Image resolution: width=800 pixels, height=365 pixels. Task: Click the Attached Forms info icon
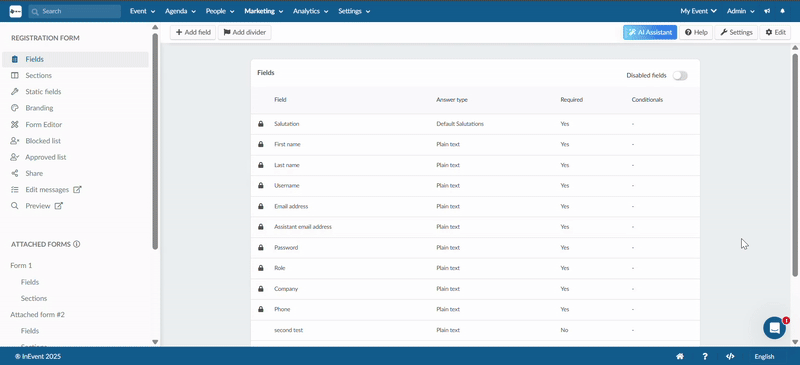click(x=77, y=244)
